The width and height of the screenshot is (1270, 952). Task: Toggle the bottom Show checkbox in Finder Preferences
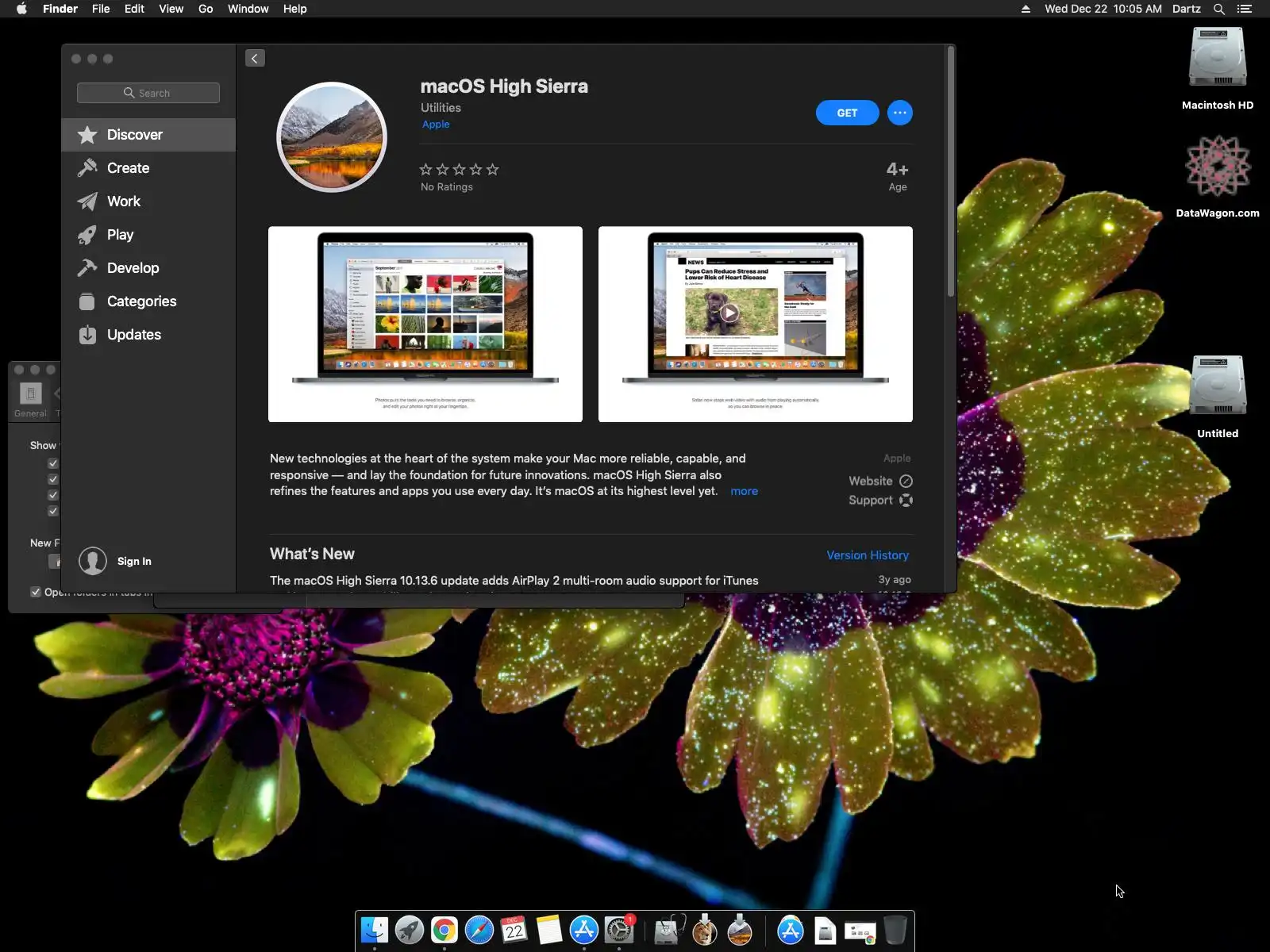(x=53, y=511)
